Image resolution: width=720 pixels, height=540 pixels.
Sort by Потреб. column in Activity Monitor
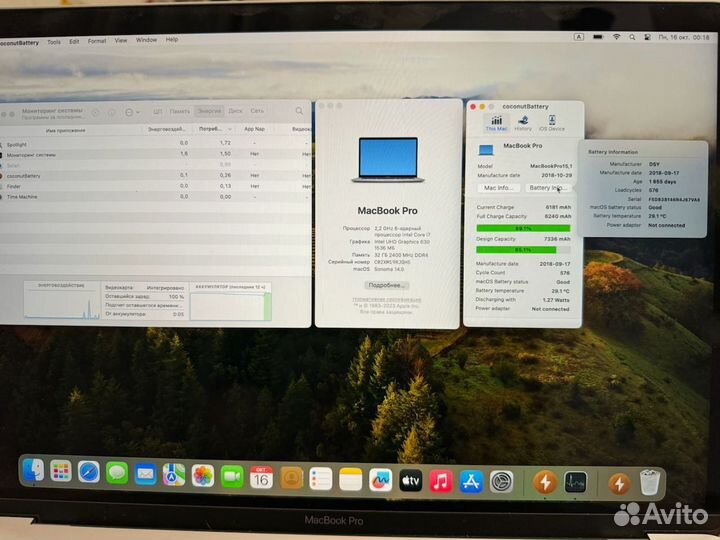[x=214, y=129]
